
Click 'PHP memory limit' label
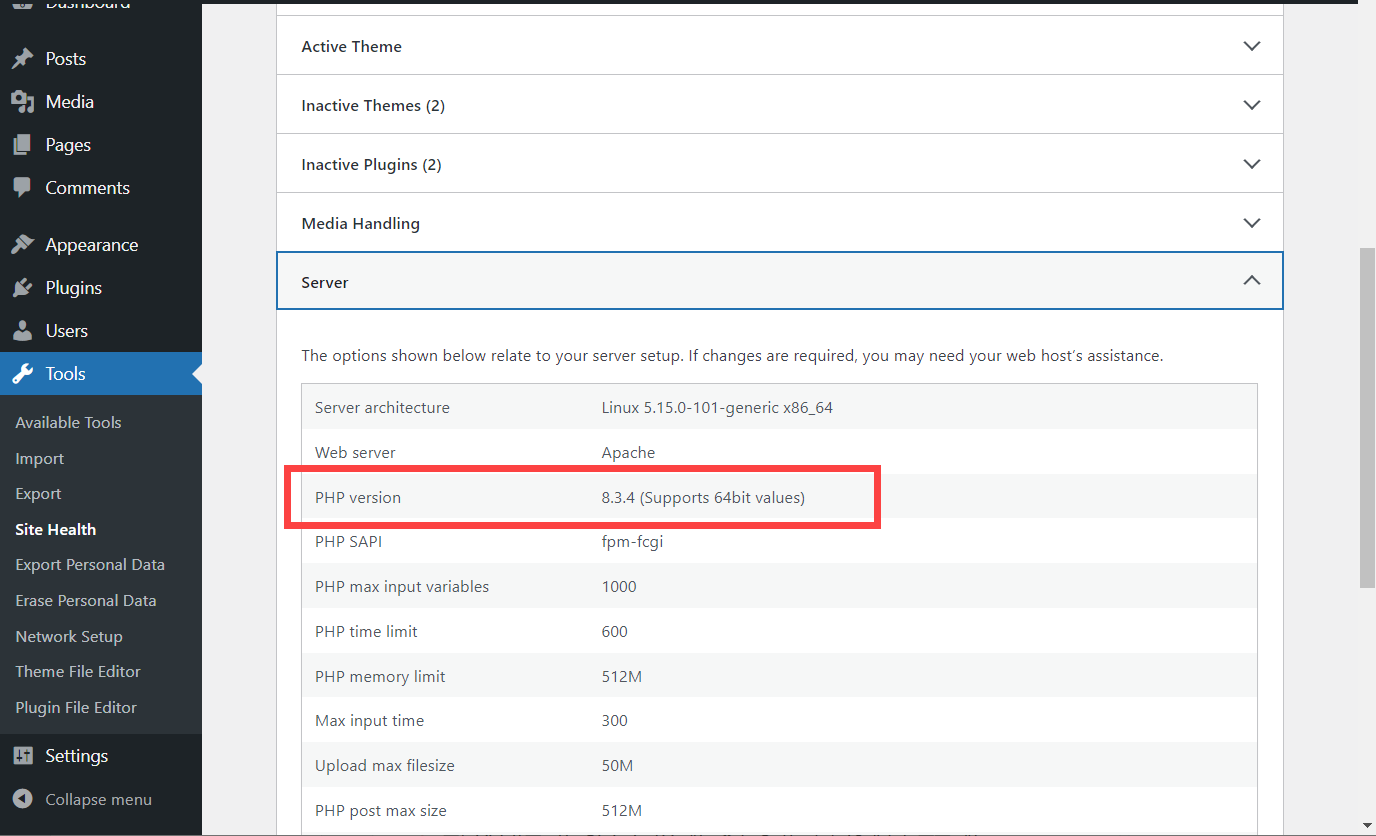click(x=380, y=677)
